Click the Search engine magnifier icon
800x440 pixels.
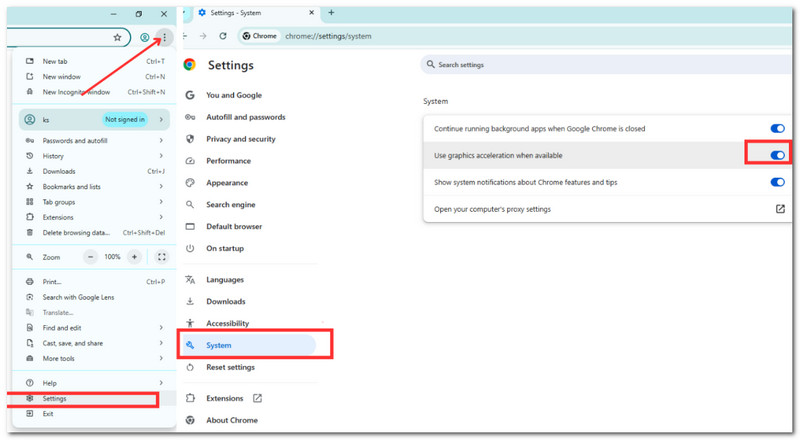pyautogui.click(x=190, y=205)
